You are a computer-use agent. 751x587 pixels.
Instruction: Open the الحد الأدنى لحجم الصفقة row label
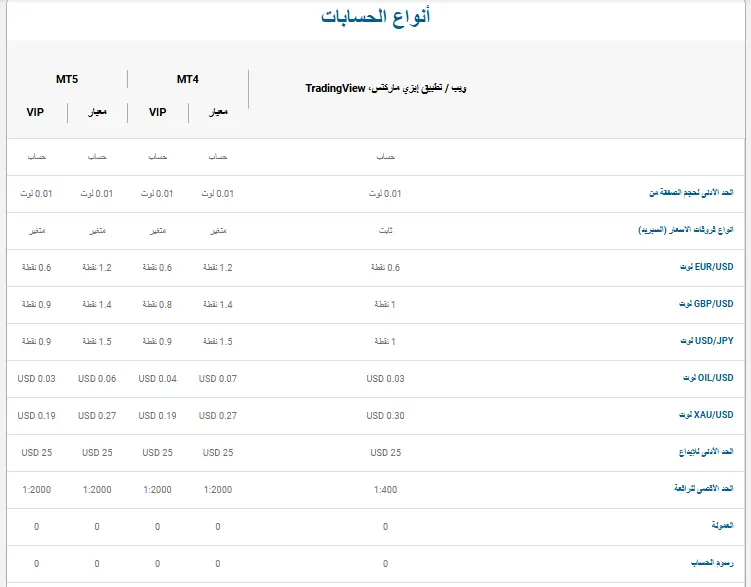(691, 192)
